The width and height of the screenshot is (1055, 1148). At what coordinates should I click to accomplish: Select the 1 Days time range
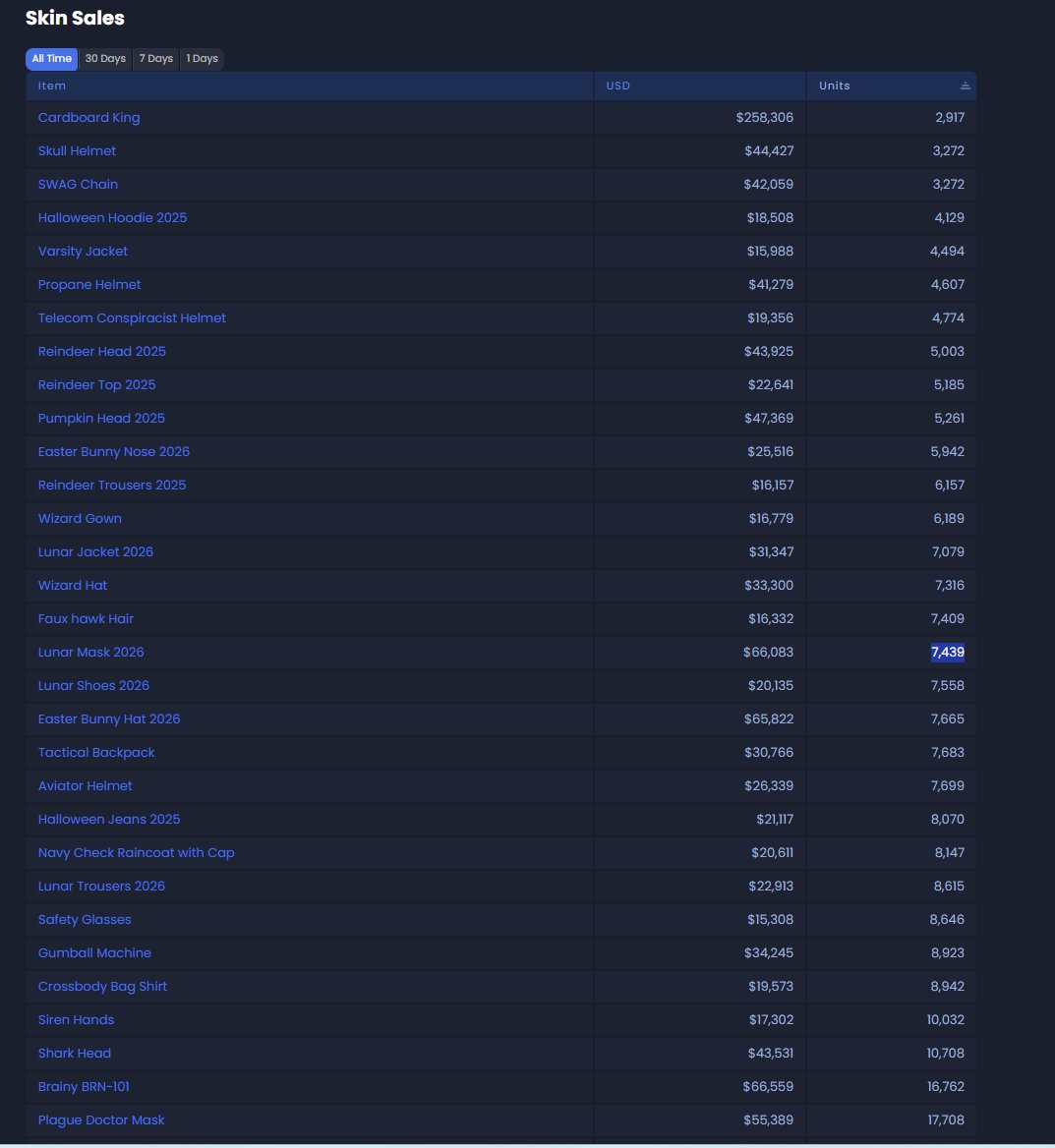pyautogui.click(x=202, y=59)
